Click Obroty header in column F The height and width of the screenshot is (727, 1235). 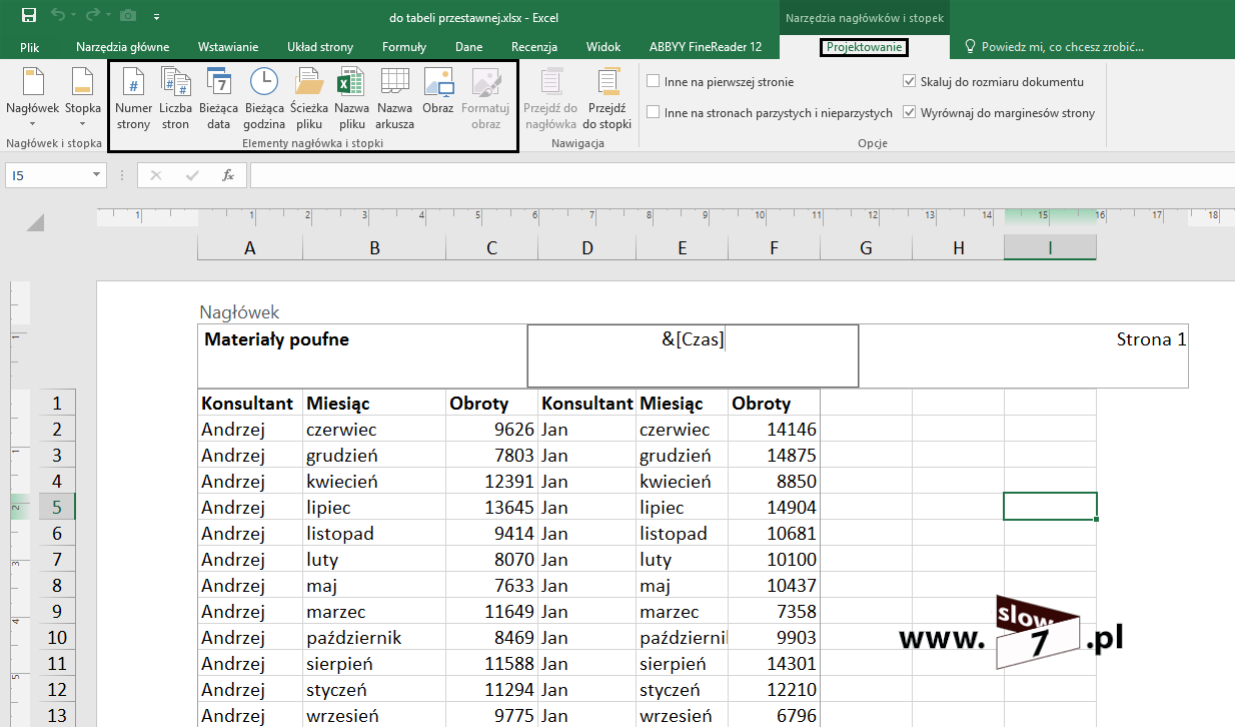coord(774,403)
